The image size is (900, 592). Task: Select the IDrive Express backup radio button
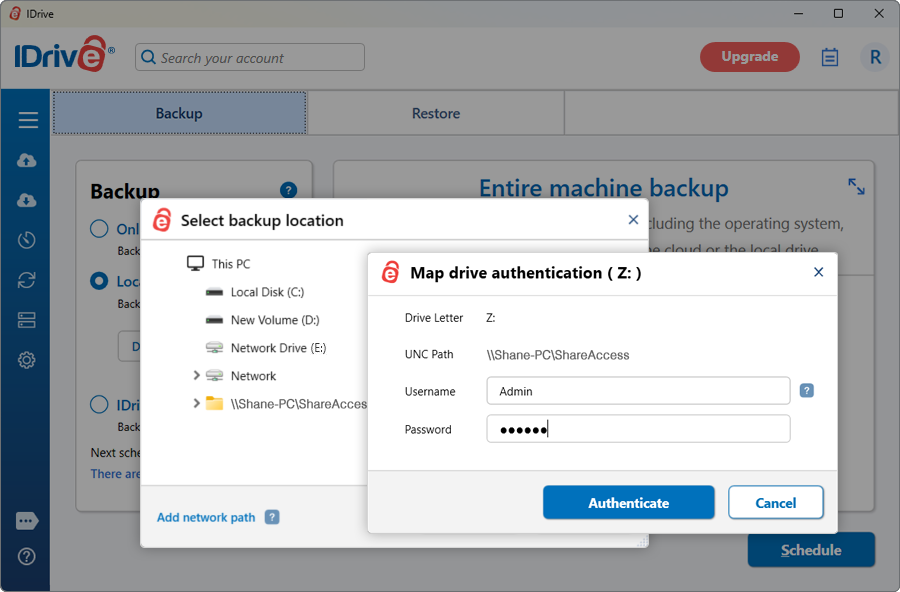click(99, 405)
